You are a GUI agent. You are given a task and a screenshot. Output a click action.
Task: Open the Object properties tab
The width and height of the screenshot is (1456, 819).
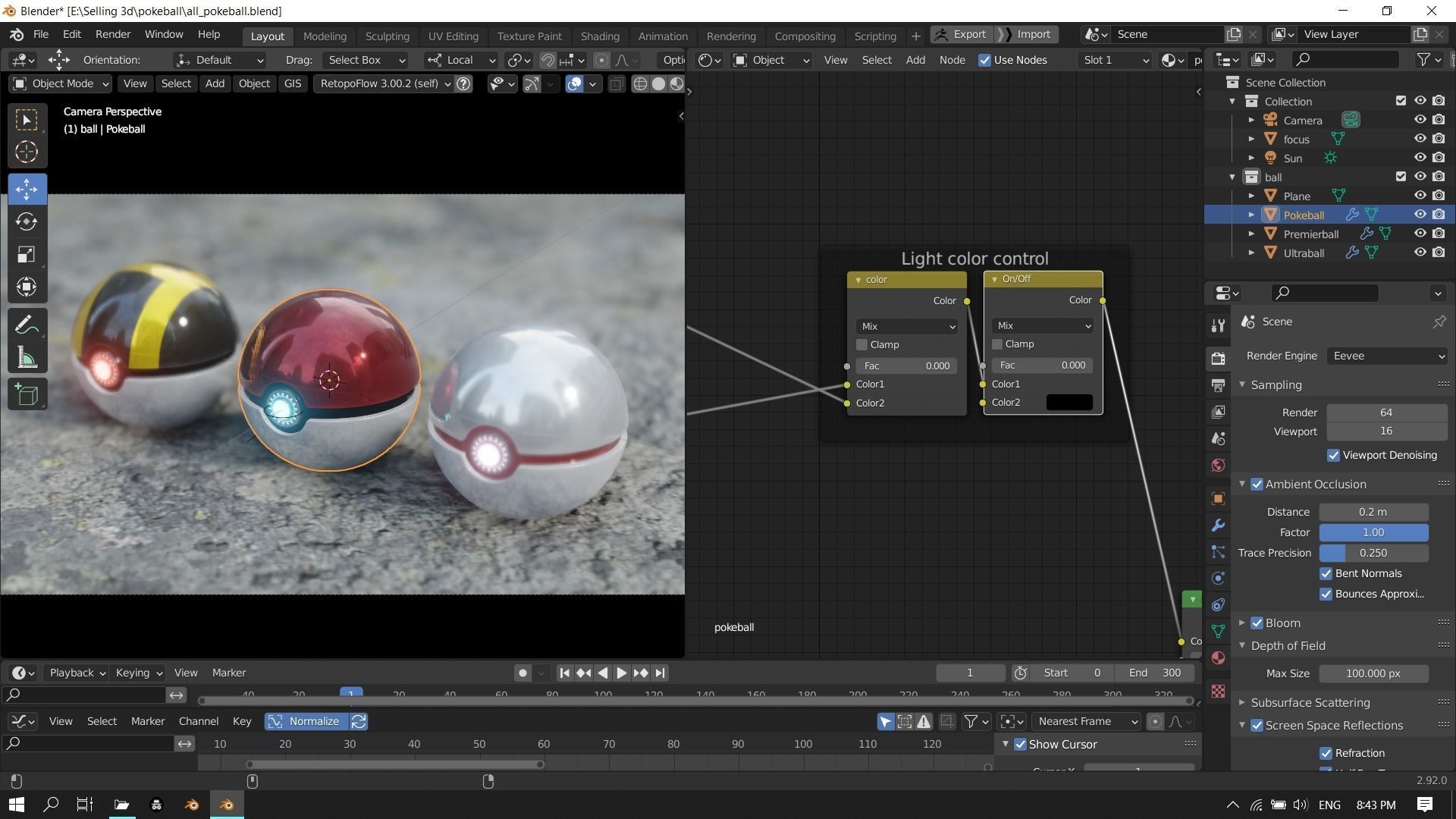click(x=1218, y=498)
